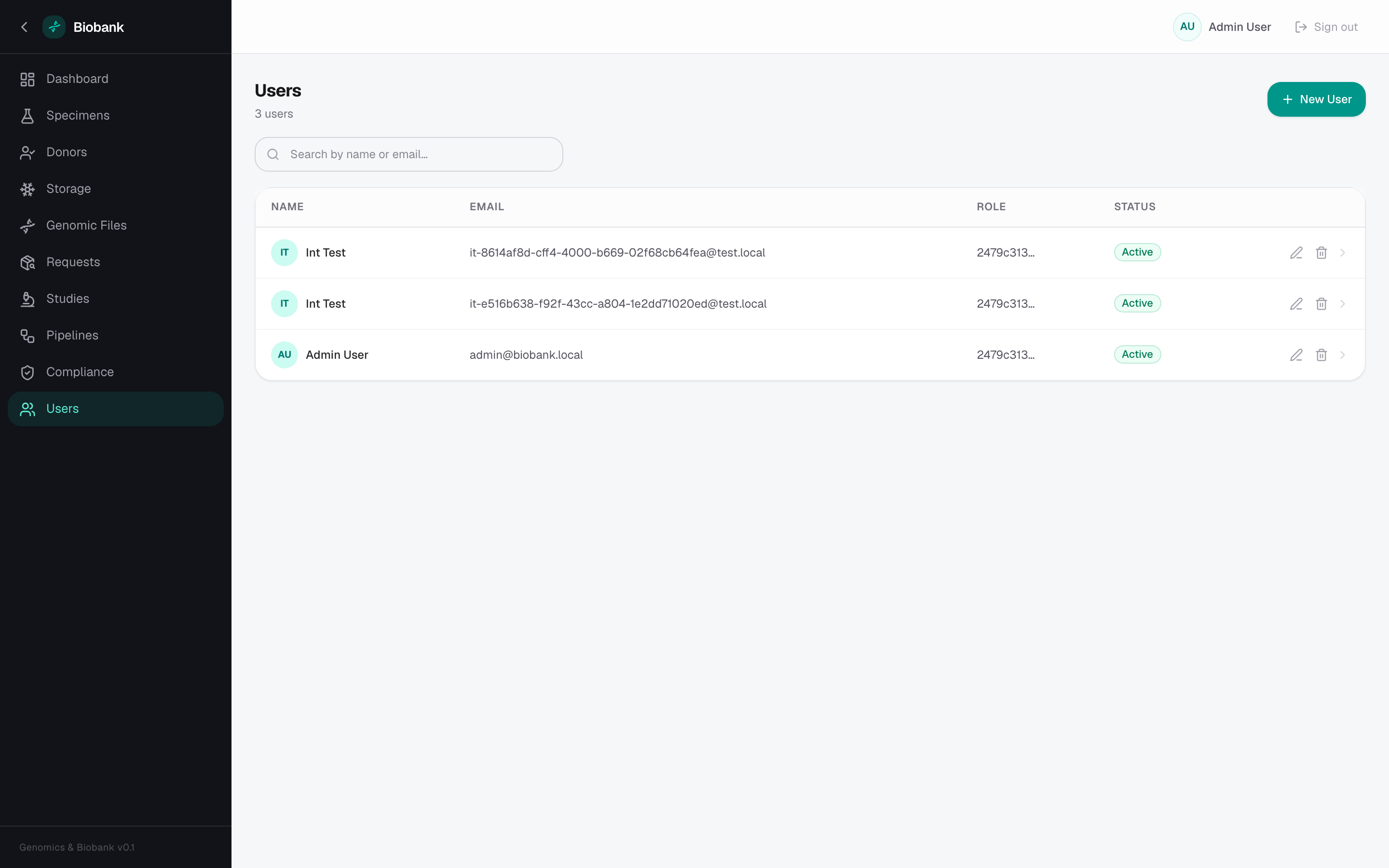Click the Requests package icon

coord(27,262)
